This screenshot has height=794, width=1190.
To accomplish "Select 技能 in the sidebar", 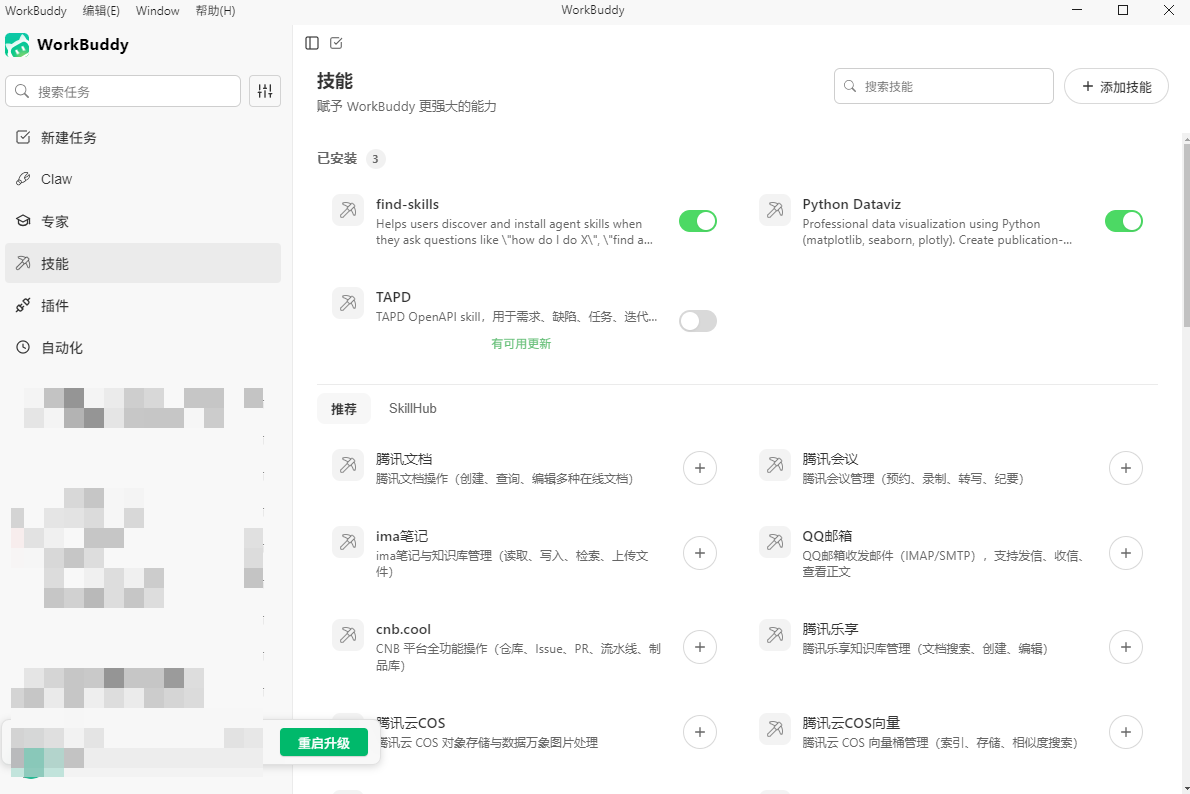I will (x=143, y=263).
